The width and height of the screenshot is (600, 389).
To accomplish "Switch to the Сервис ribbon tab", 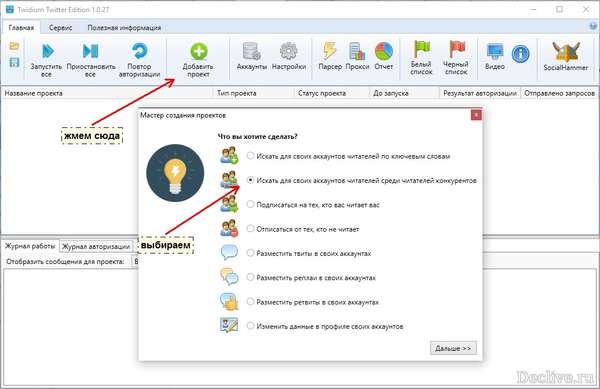I will [x=60, y=28].
